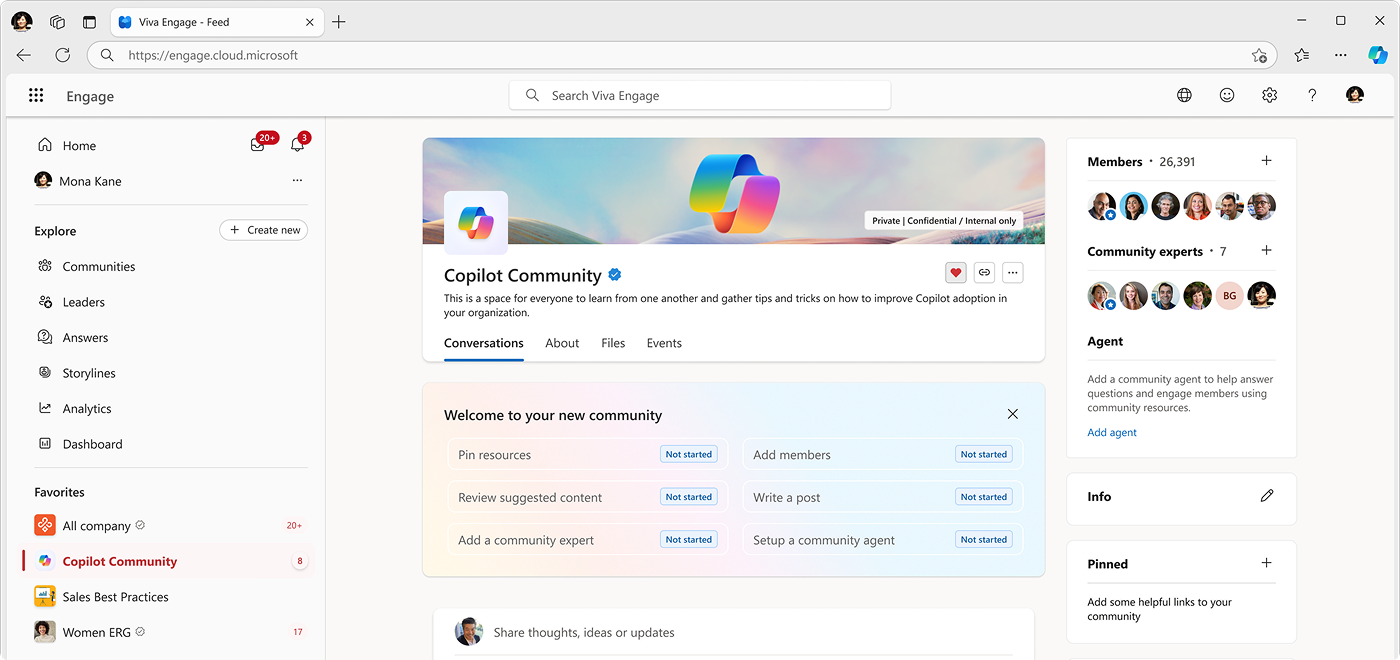Click the browser address bar URL
Viewport: 1400px width, 660px height.
coord(213,55)
